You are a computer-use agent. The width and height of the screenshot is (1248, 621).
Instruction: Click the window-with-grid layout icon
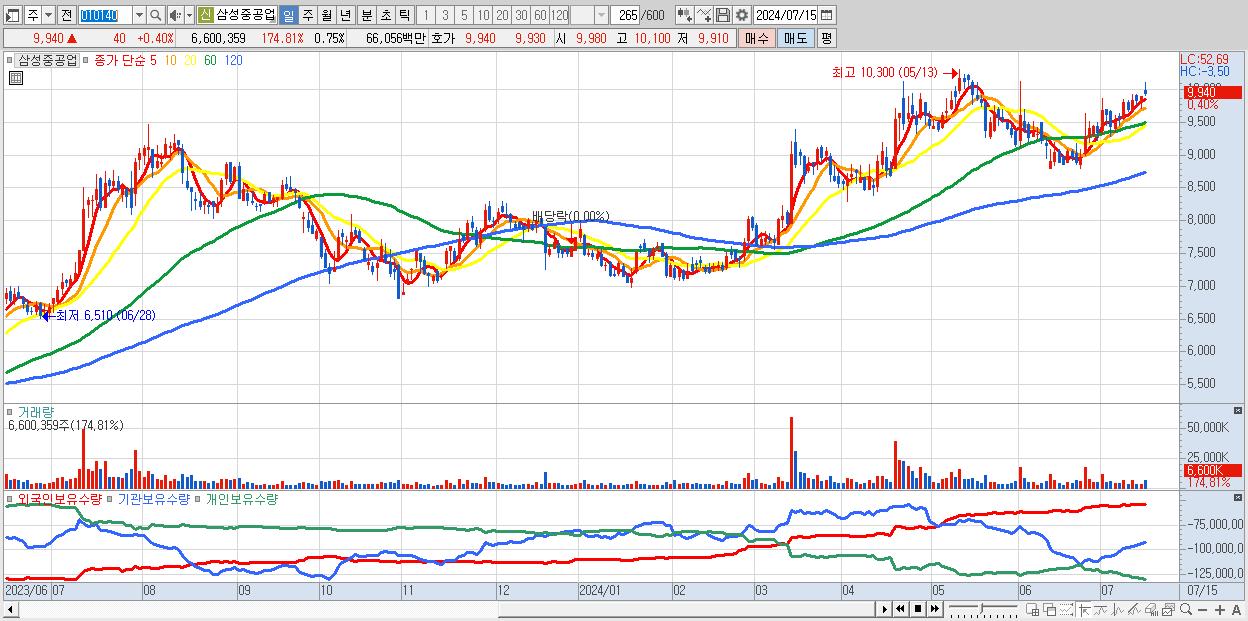tap(1033, 609)
